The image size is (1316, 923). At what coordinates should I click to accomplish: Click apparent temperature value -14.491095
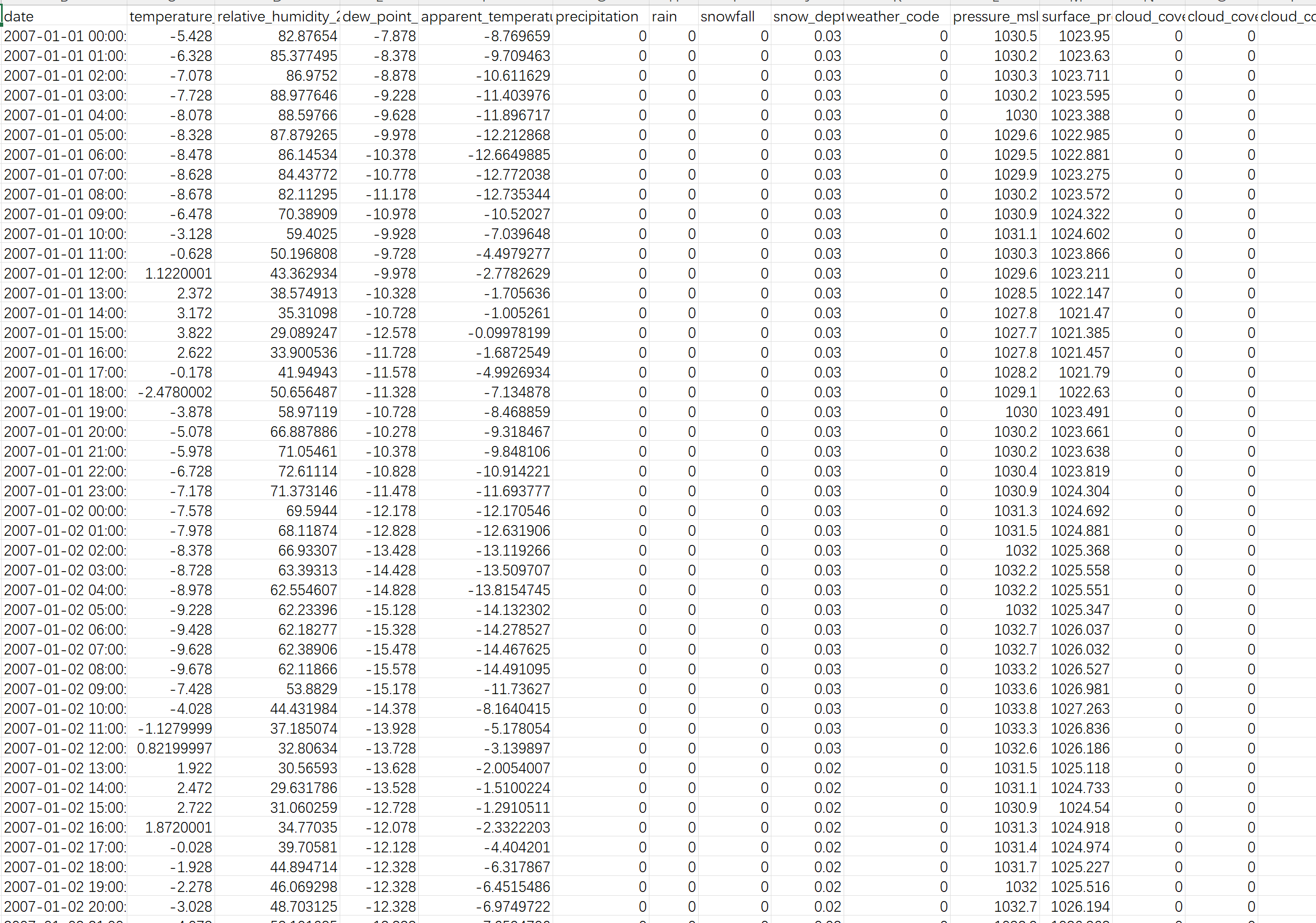512,669
